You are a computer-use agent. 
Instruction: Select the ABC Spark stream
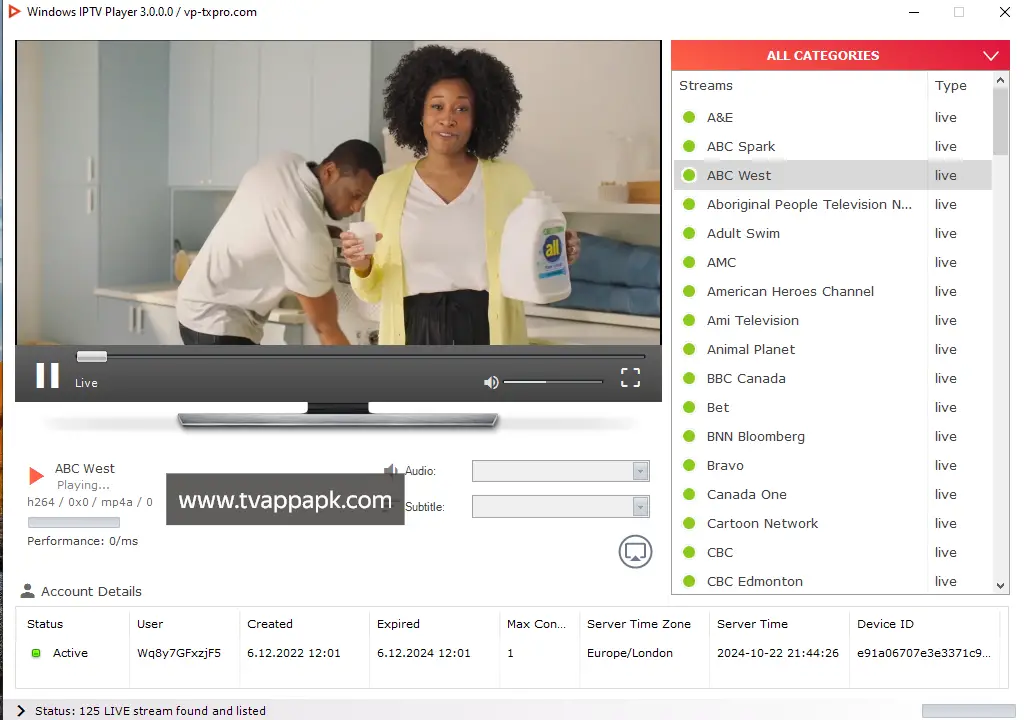pos(832,147)
